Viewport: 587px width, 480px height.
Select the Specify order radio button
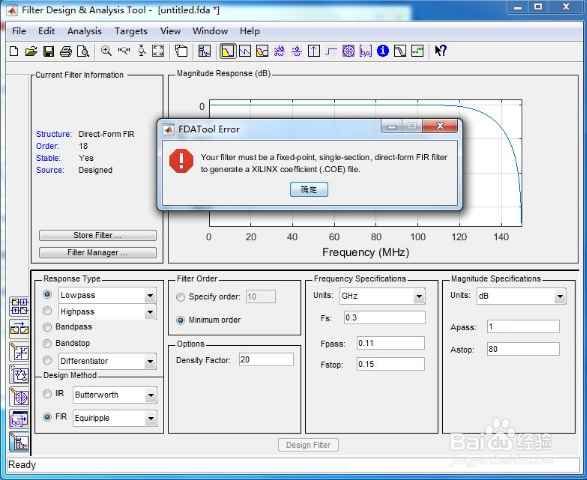click(180, 297)
